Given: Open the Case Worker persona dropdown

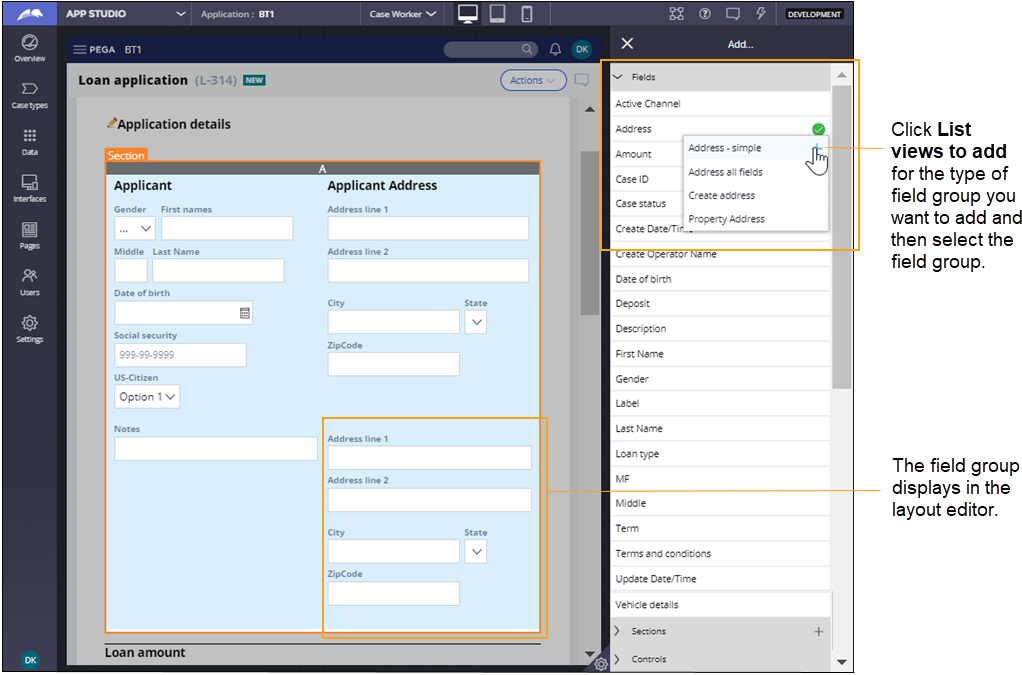Looking at the screenshot, I should [x=403, y=14].
